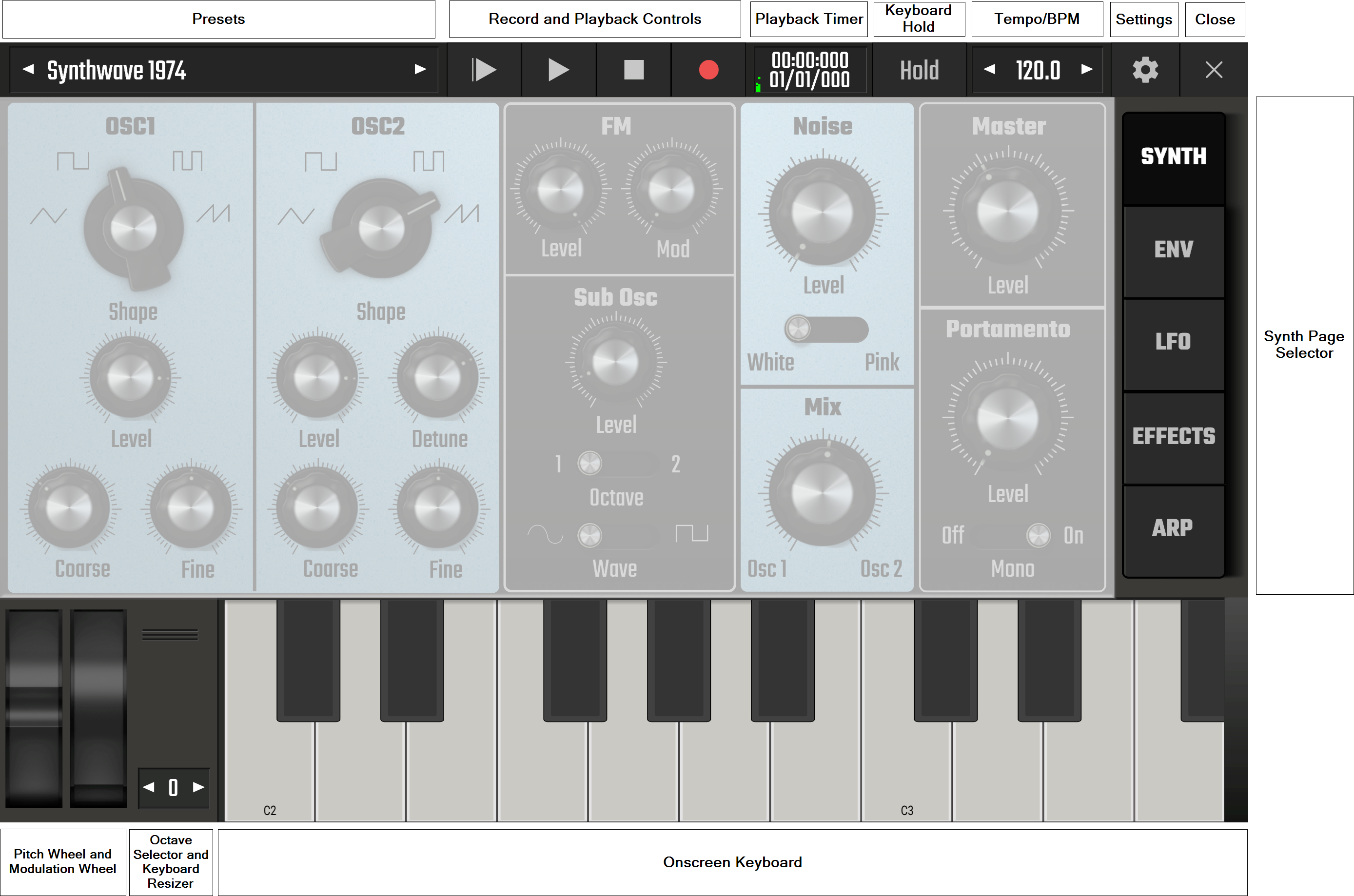This screenshot has width=1354, height=896.
Task: Select OSC1 square wave shape icon
Action: (73, 160)
